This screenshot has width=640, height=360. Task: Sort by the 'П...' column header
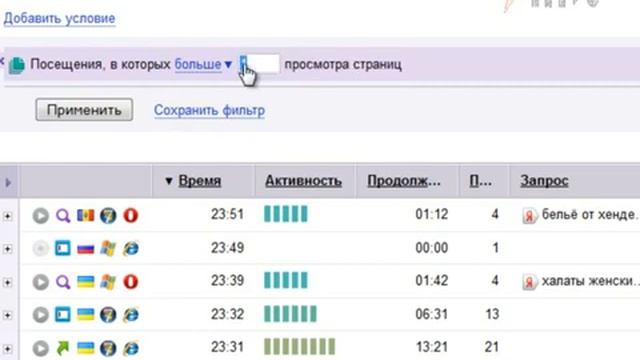pos(480,181)
